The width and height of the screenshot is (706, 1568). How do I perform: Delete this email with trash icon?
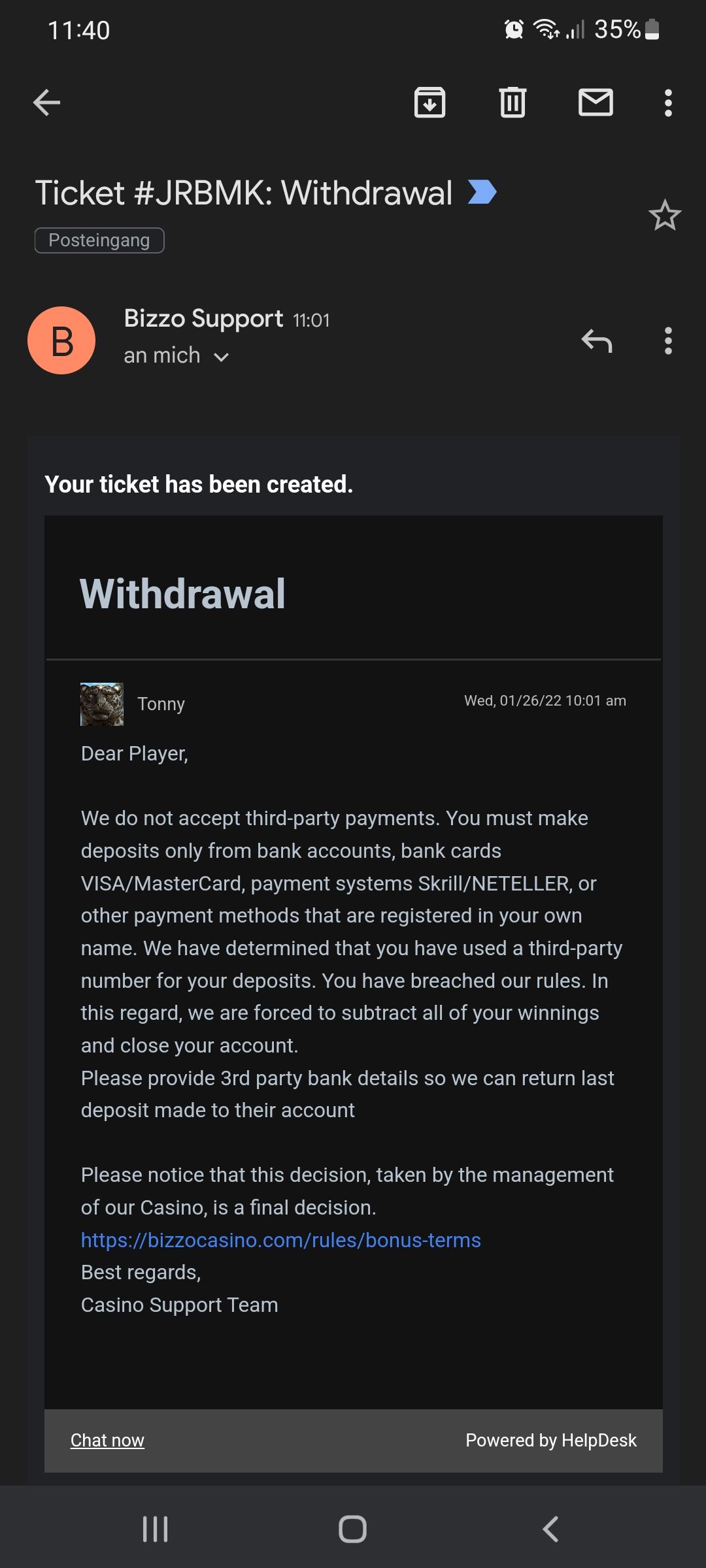click(513, 103)
